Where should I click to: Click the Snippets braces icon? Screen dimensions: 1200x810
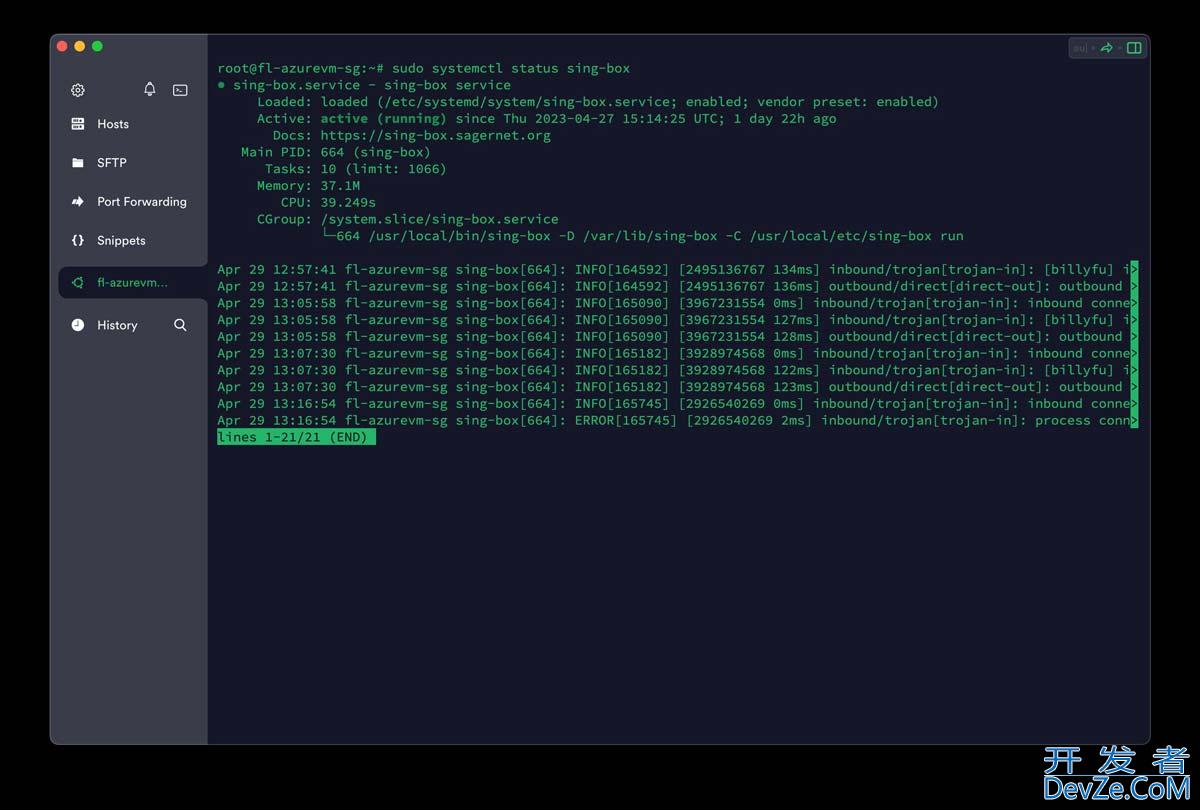tap(78, 240)
